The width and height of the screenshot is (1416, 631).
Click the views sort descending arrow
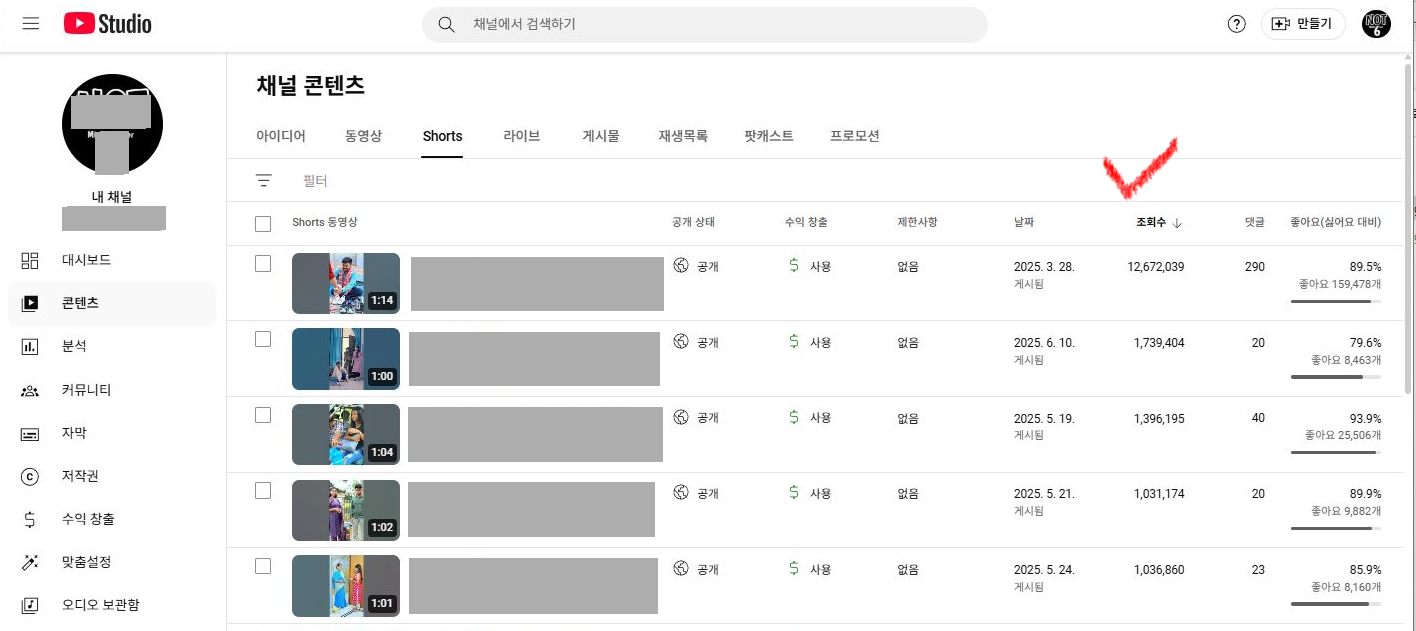(x=1177, y=223)
